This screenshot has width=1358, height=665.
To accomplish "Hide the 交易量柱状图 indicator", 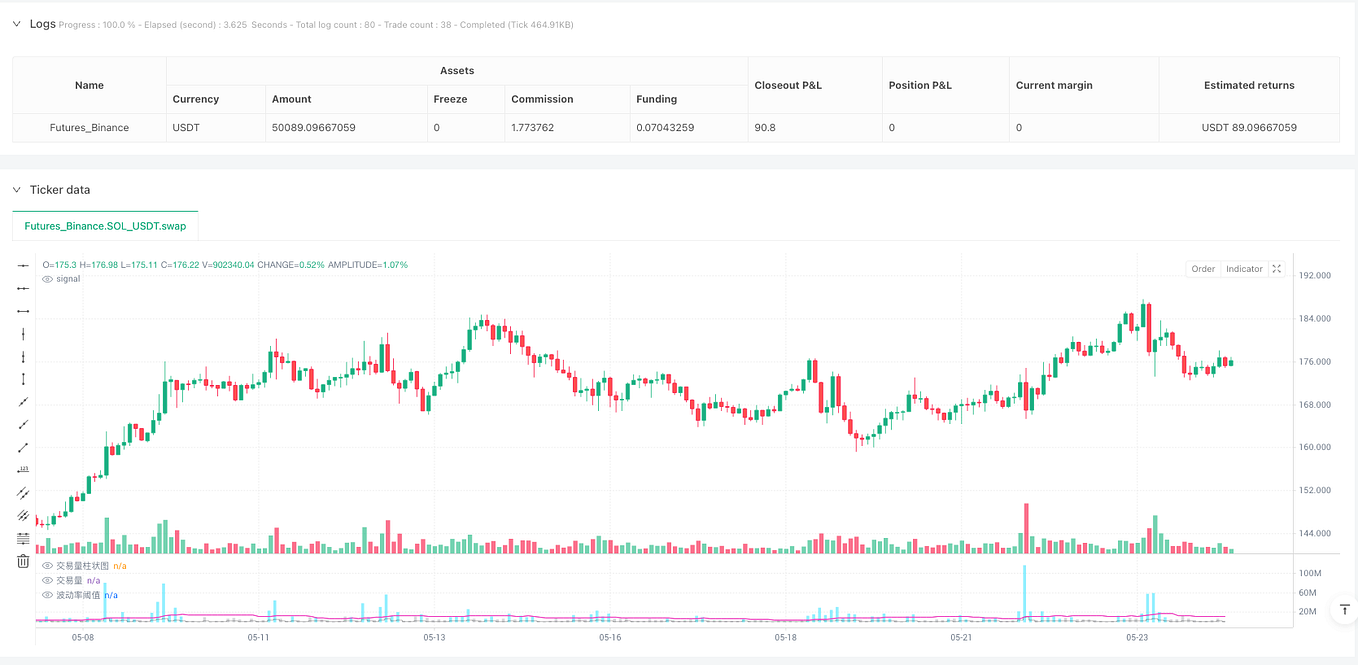I will tap(46, 565).
